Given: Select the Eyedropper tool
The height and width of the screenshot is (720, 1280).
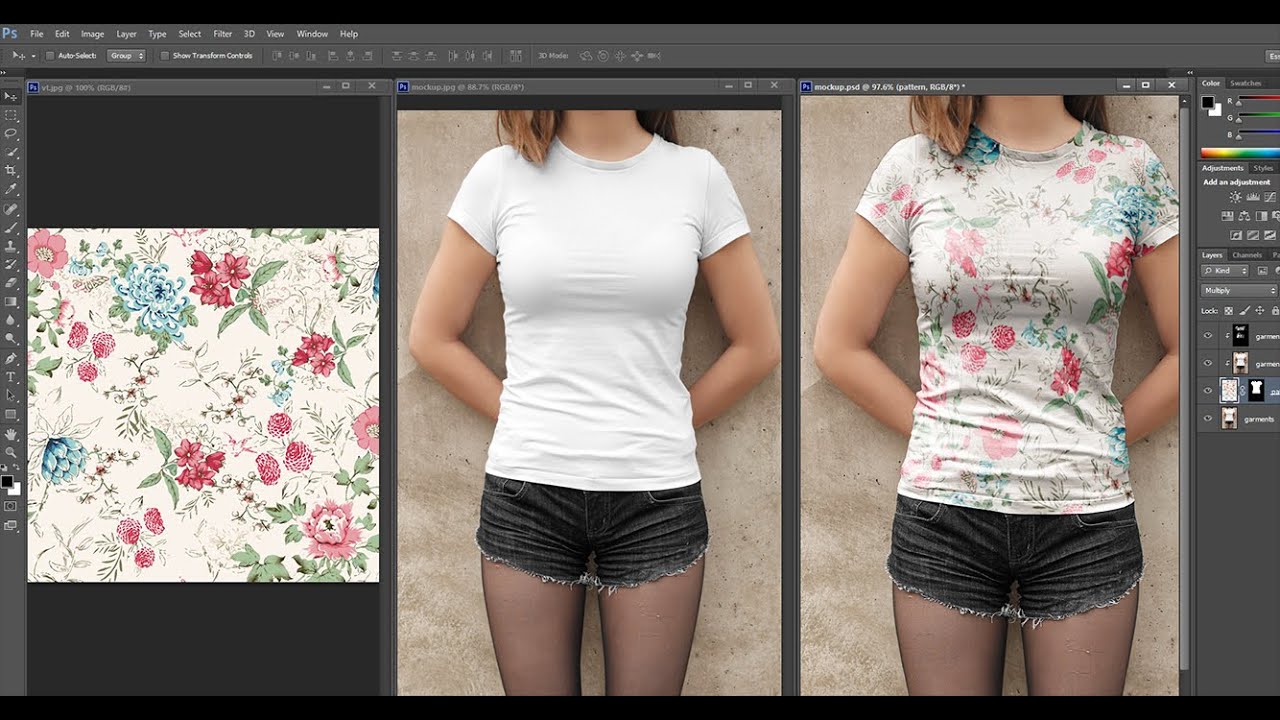Looking at the screenshot, I should (x=11, y=189).
